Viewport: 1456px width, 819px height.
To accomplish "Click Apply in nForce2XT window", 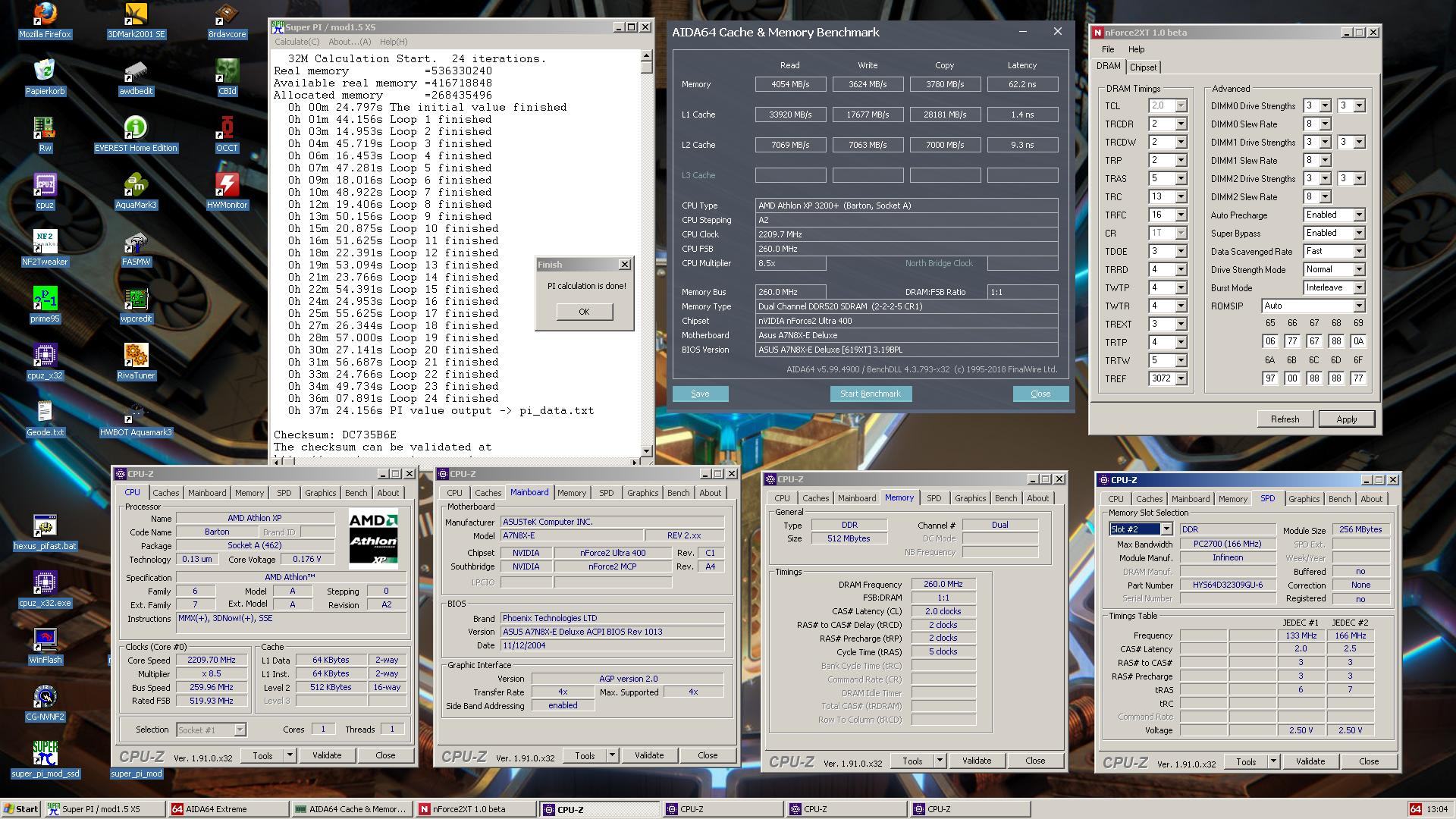I will pyautogui.click(x=1346, y=419).
